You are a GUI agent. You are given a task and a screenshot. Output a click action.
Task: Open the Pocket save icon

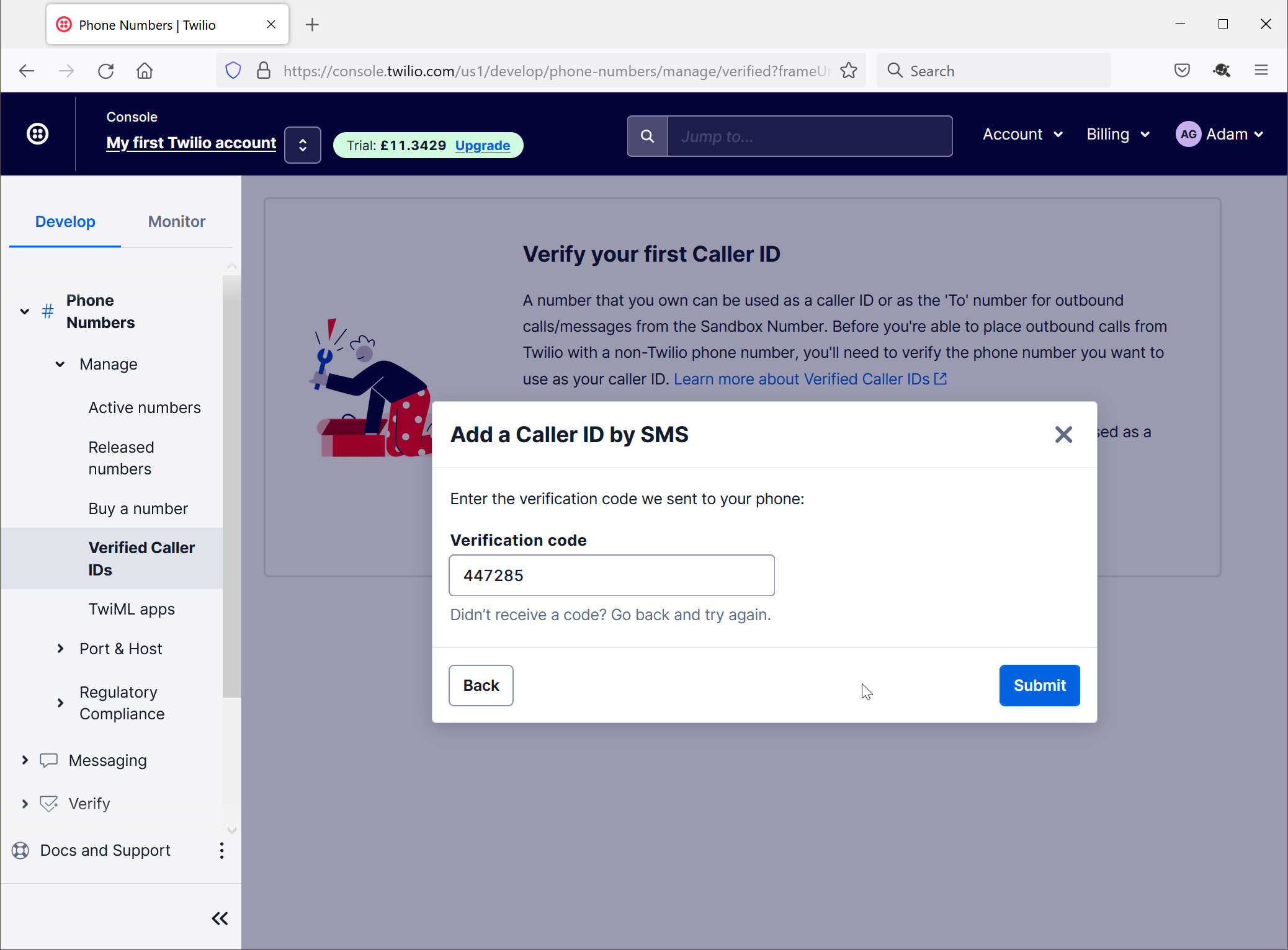click(x=1182, y=71)
